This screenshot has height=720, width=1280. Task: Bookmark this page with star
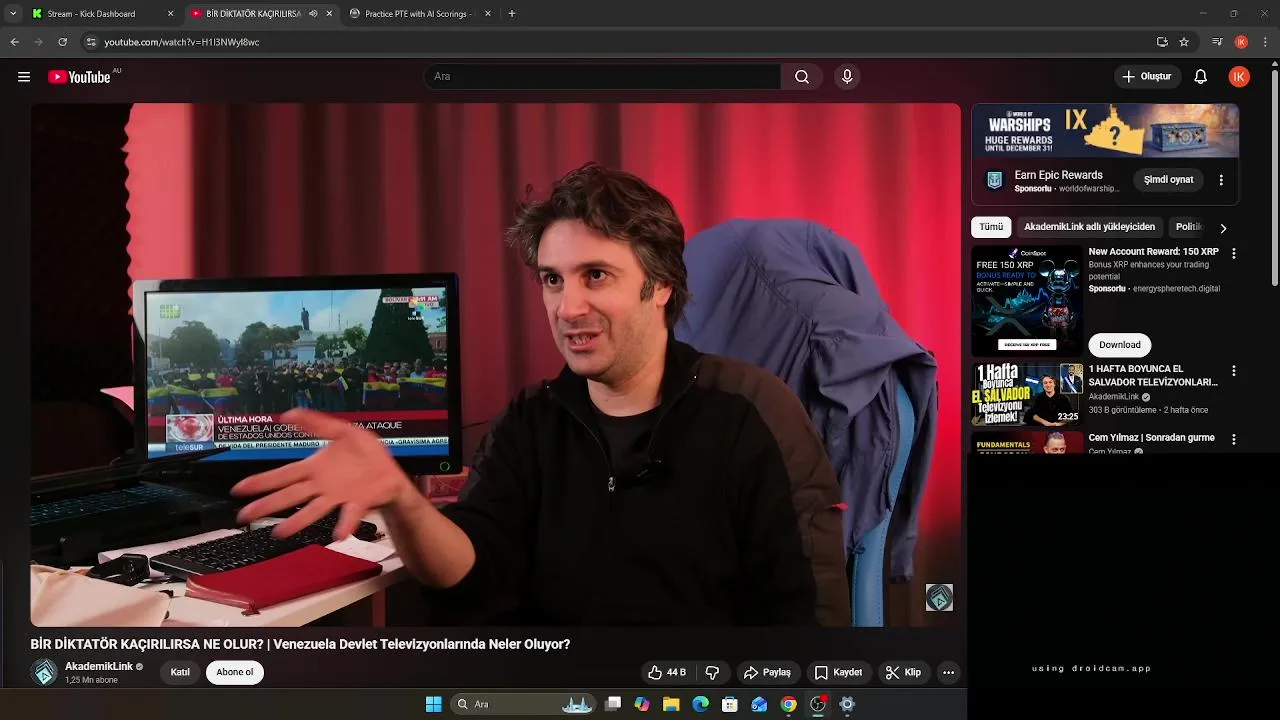click(1184, 42)
